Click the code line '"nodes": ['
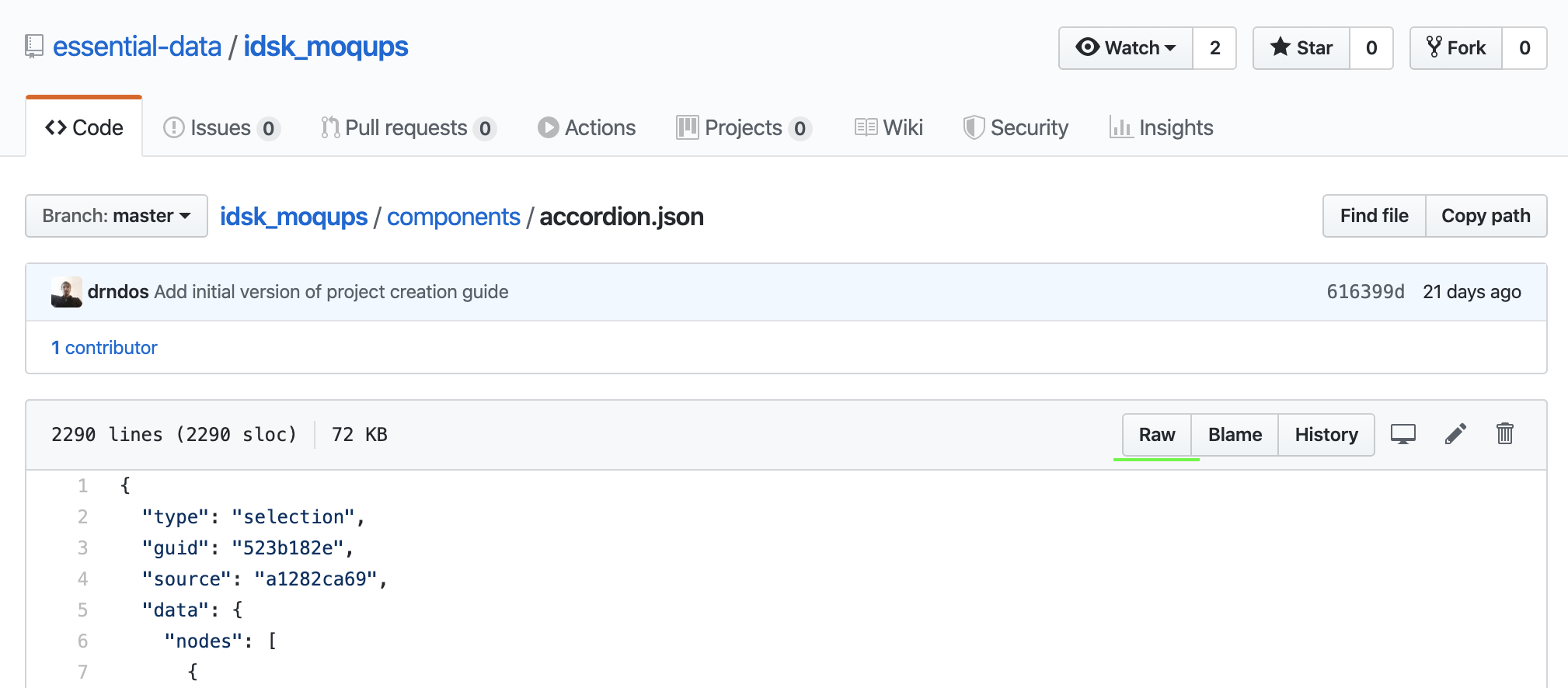The image size is (1568, 688). (x=221, y=641)
